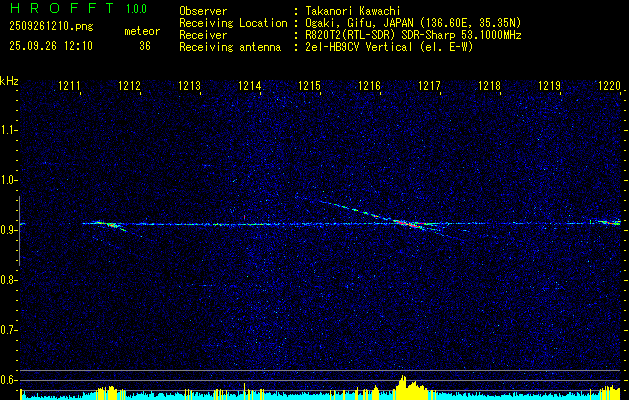Click the observer name Takanori Kawachi
The height and width of the screenshot is (400, 629).
coord(353,11)
